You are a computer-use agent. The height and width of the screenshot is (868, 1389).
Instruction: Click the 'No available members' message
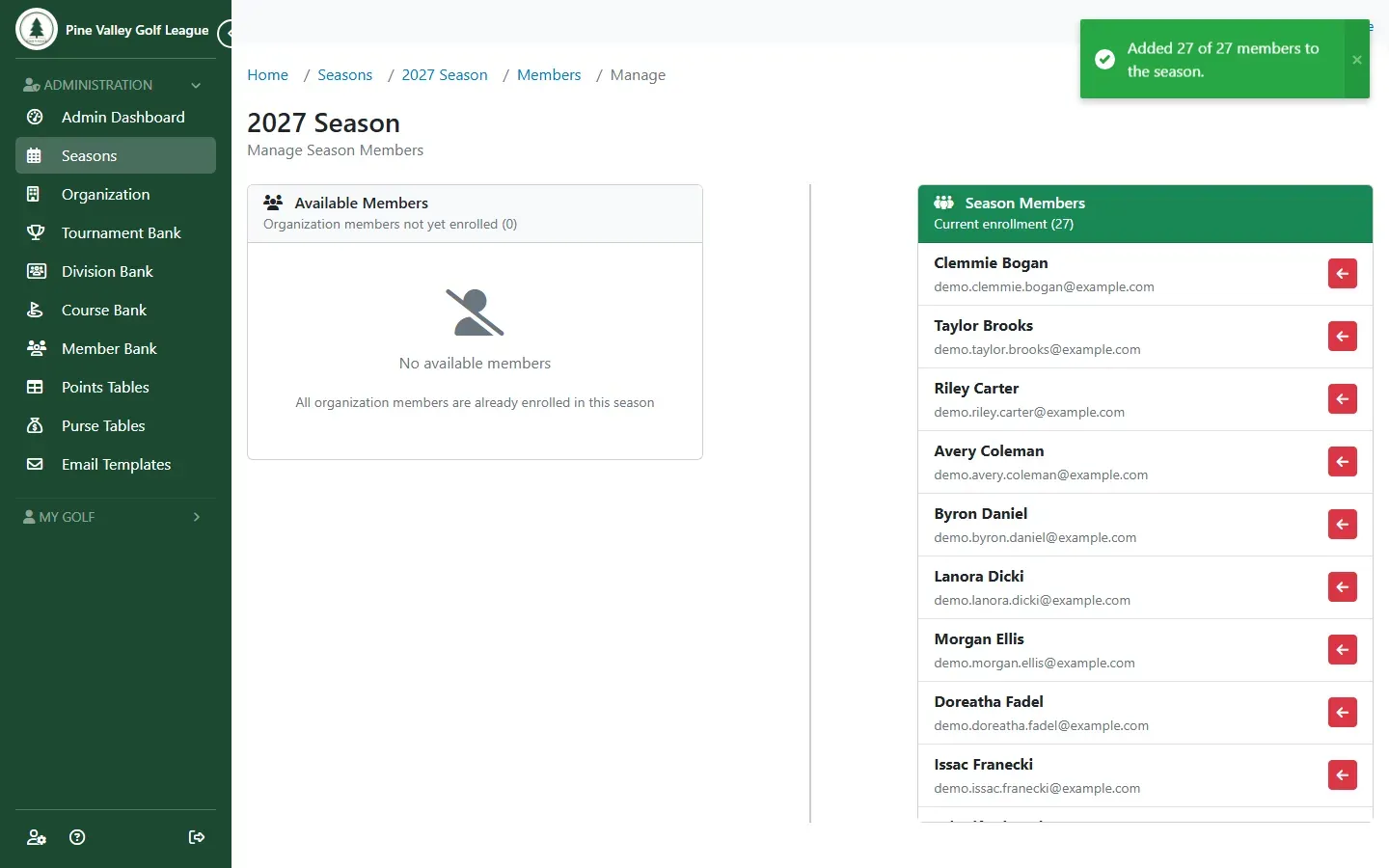pos(475,364)
